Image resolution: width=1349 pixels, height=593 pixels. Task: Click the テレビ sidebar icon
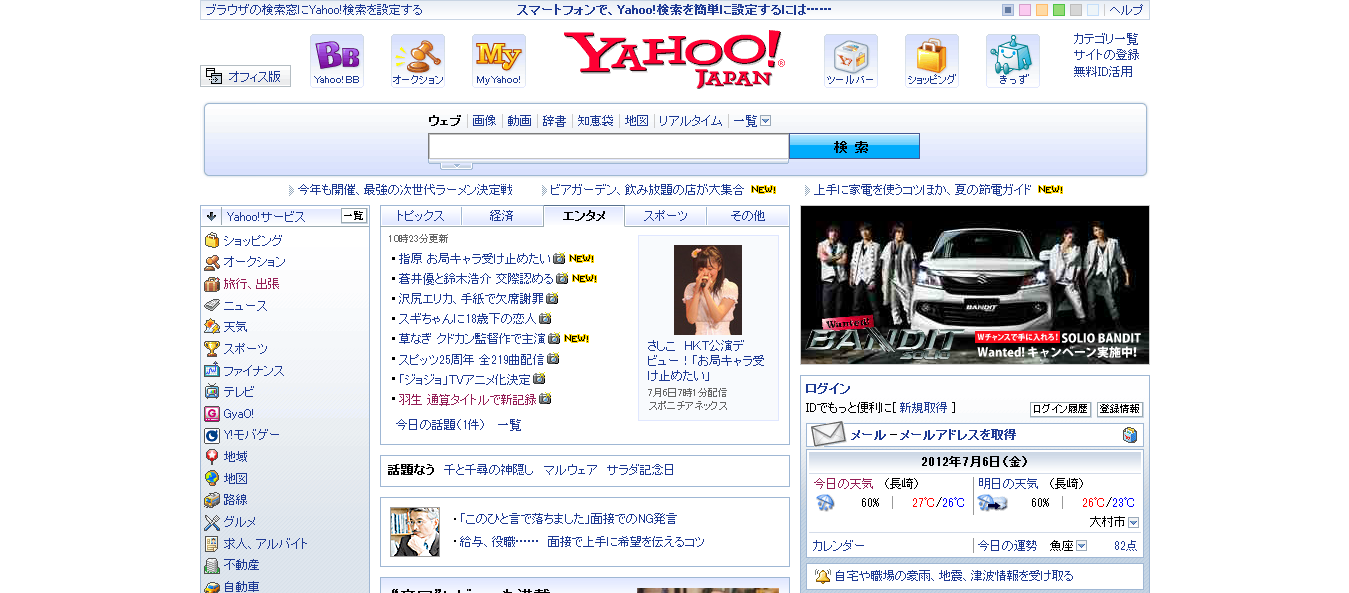[212, 392]
